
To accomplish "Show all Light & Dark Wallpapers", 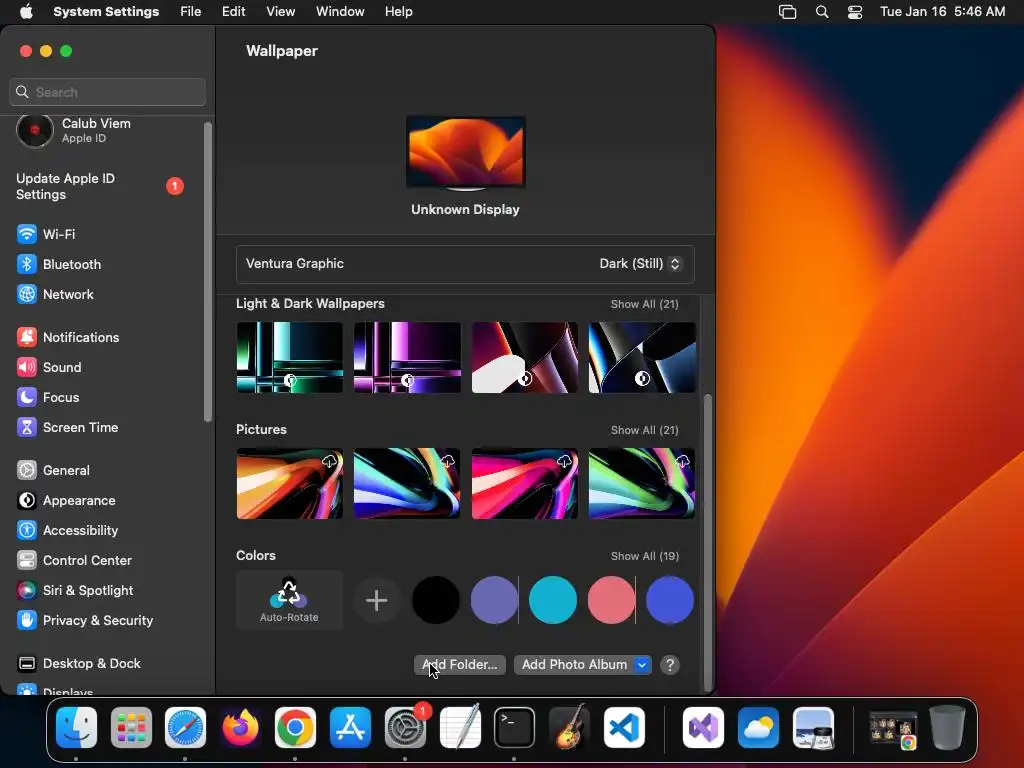I will pyautogui.click(x=645, y=304).
